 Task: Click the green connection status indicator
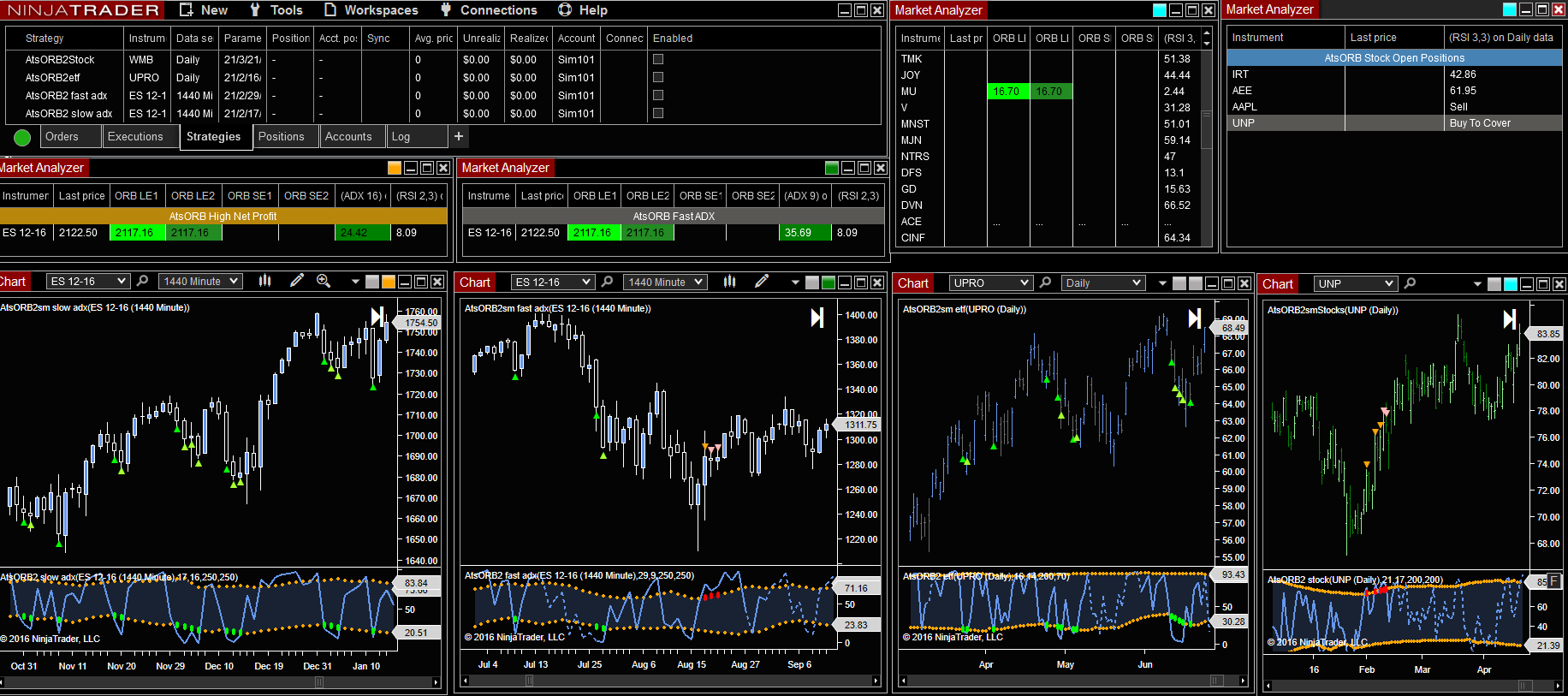click(22, 137)
